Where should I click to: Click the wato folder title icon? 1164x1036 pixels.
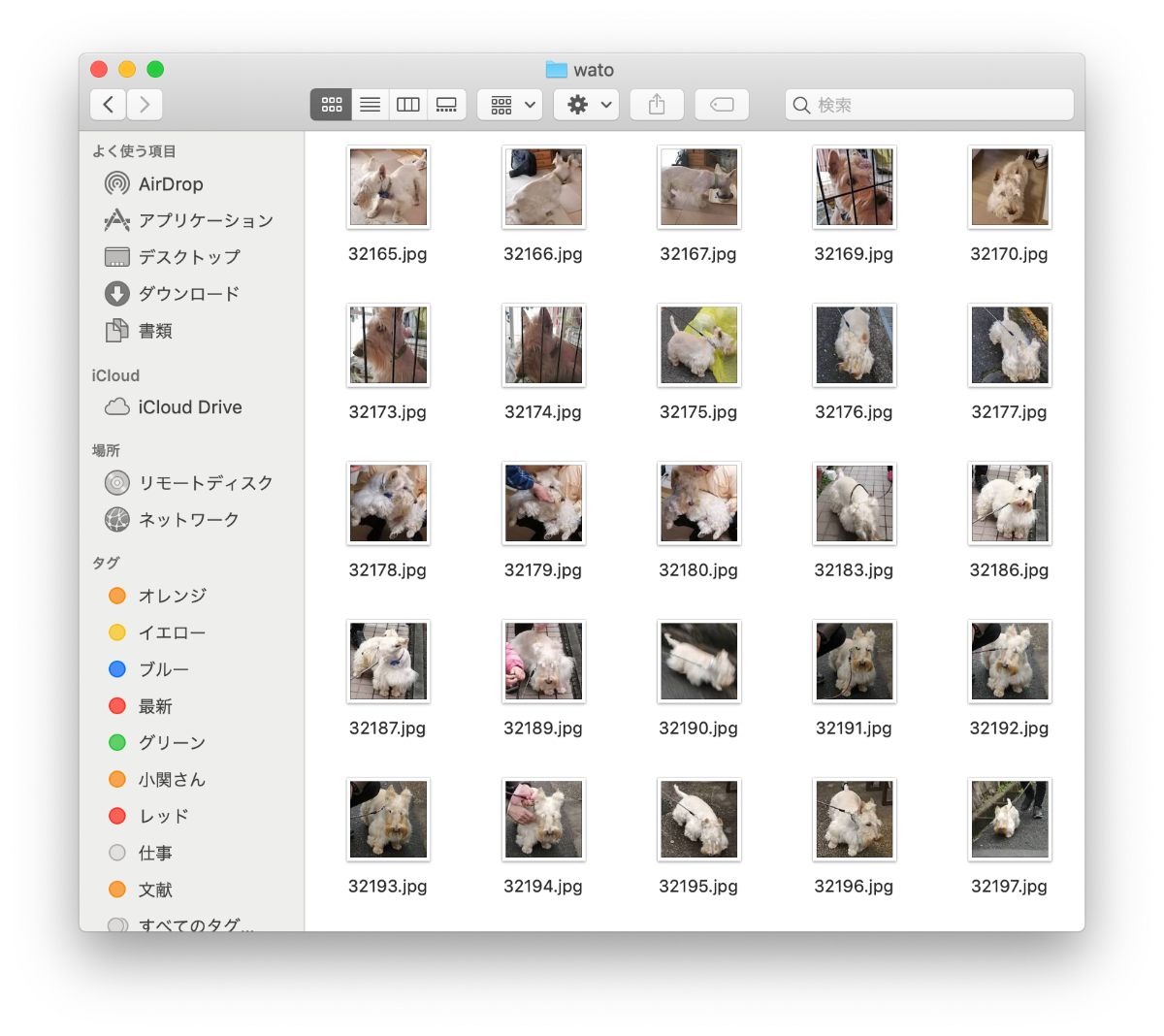pos(556,70)
